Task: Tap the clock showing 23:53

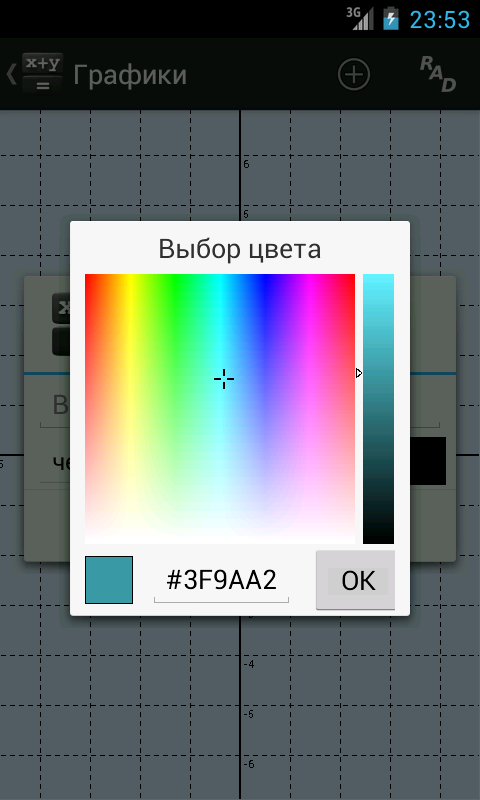Action: click(440, 19)
